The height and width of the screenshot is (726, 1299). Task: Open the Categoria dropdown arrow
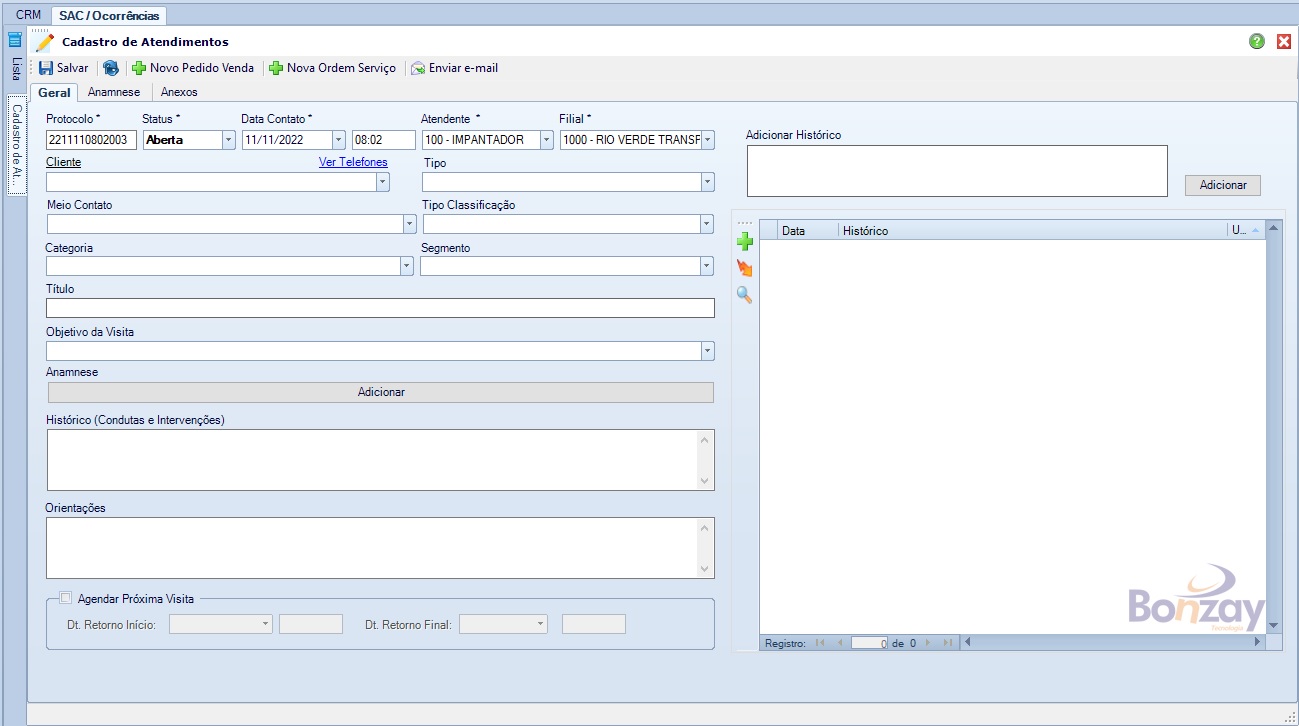tap(406, 266)
